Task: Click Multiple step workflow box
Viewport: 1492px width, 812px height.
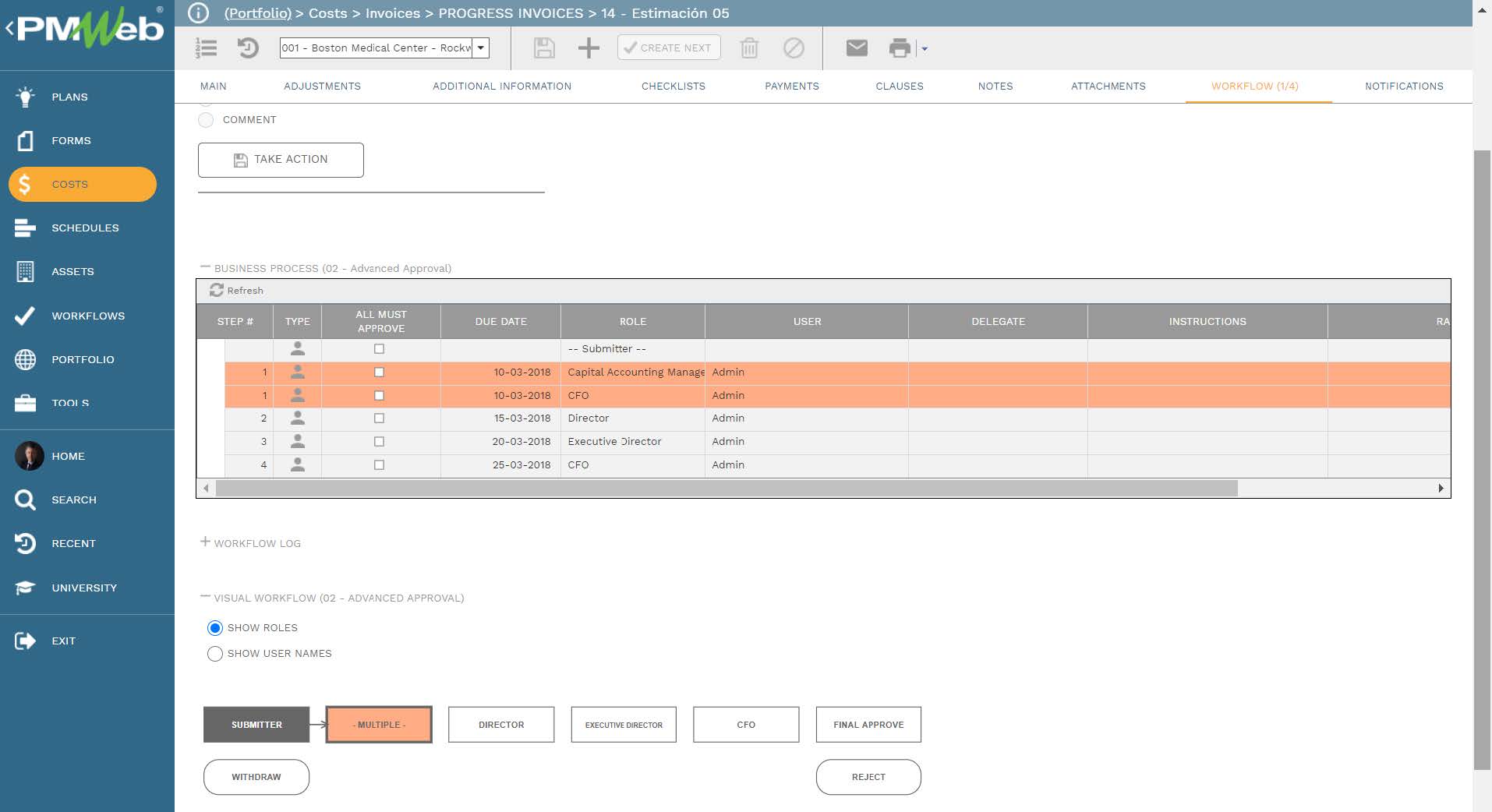Action: (x=379, y=725)
